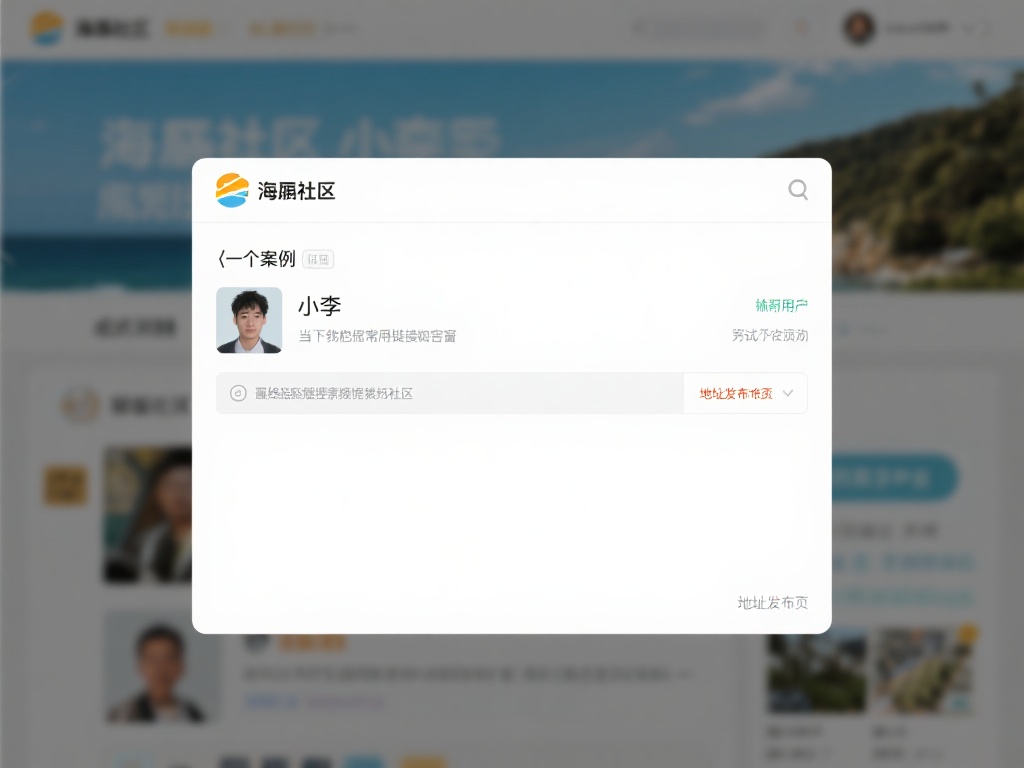
Task: Open the orange 地址发布 dropdown selector
Action: (736, 393)
